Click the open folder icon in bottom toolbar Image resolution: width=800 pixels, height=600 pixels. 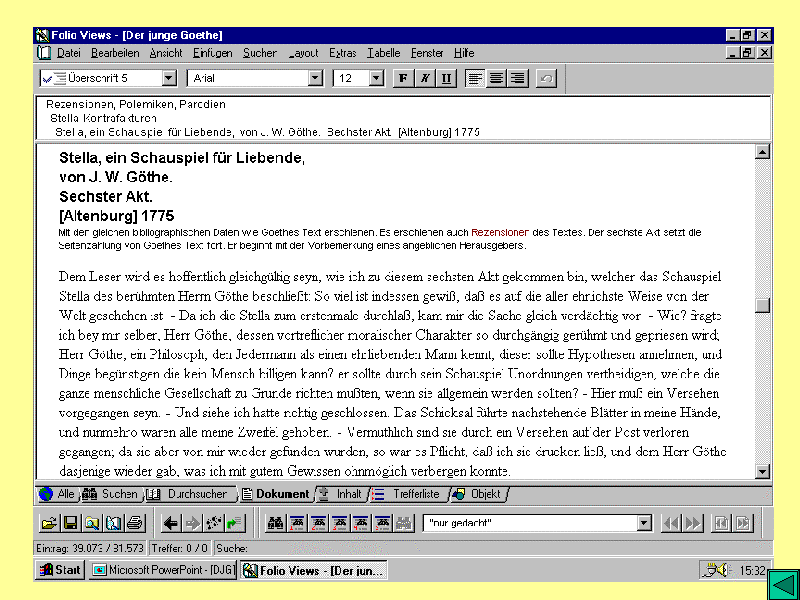click(x=48, y=523)
